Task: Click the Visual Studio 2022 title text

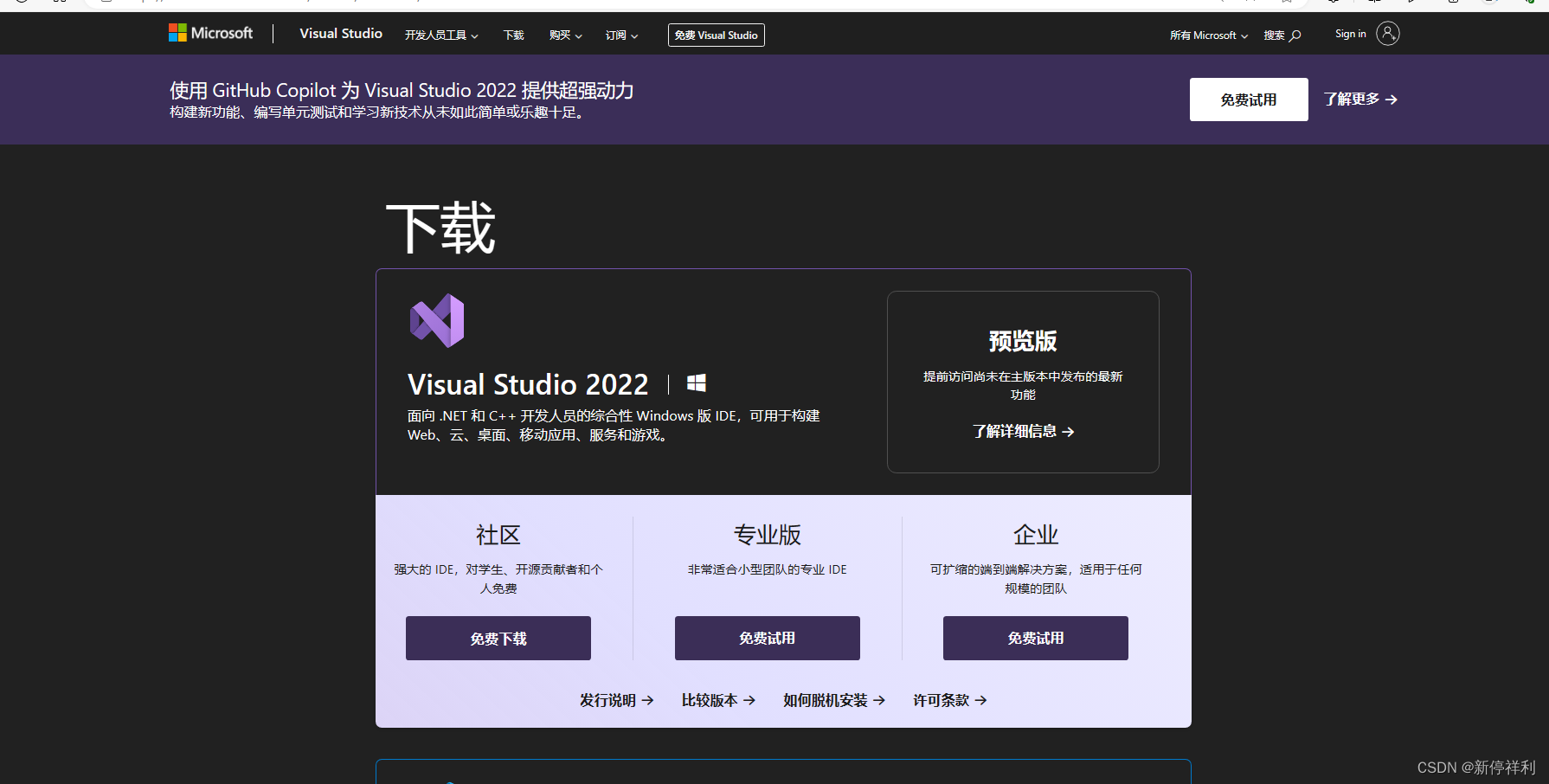Action: click(528, 384)
